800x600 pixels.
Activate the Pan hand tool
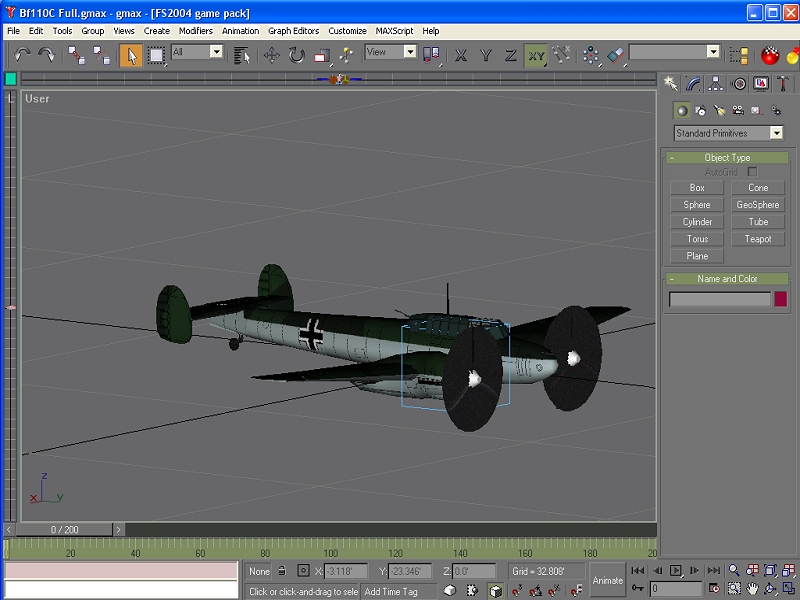point(753,589)
